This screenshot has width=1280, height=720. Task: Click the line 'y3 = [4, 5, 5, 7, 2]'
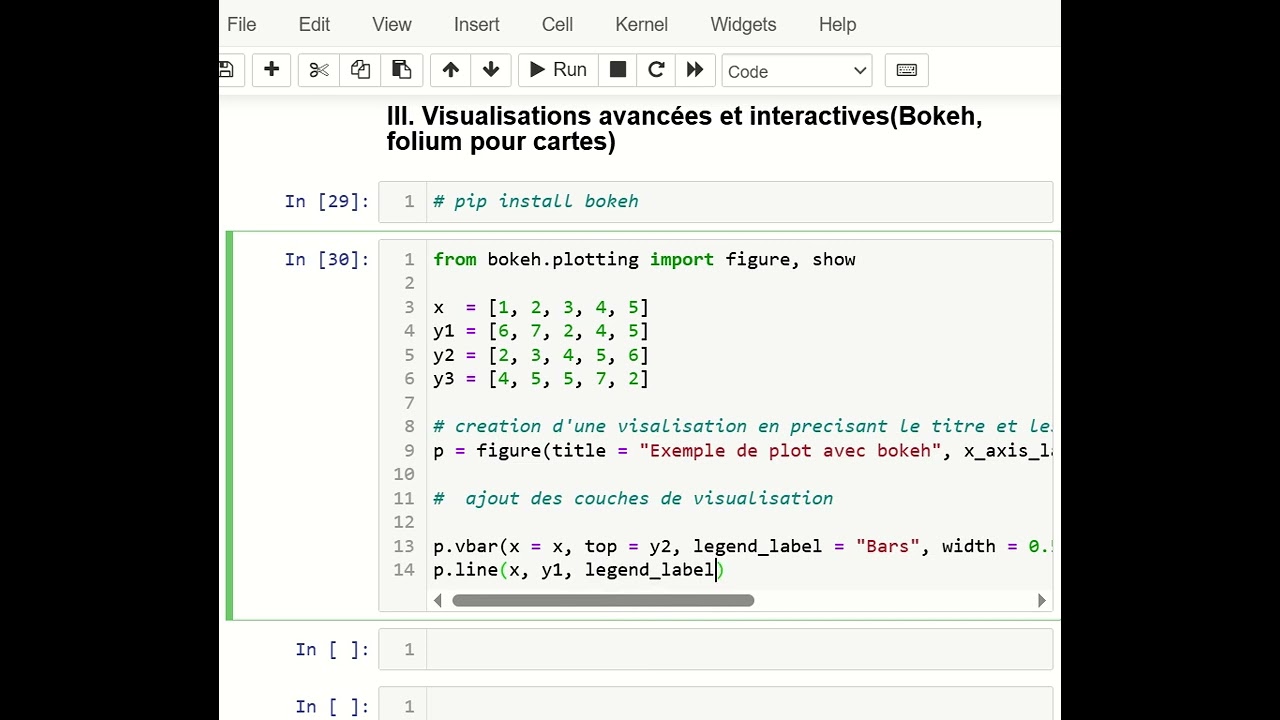(x=541, y=379)
